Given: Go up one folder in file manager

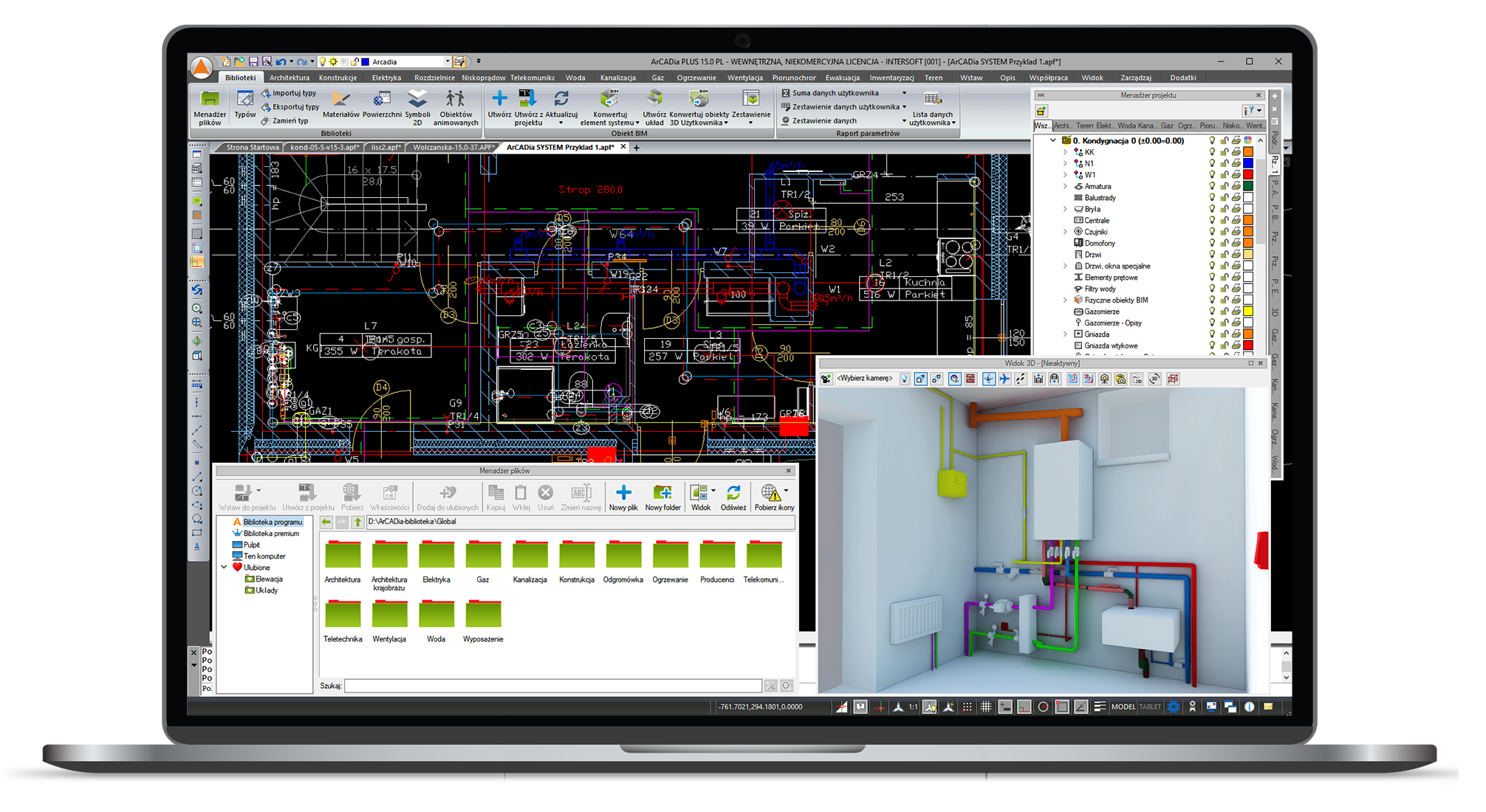Looking at the screenshot, I should [357, 523].
